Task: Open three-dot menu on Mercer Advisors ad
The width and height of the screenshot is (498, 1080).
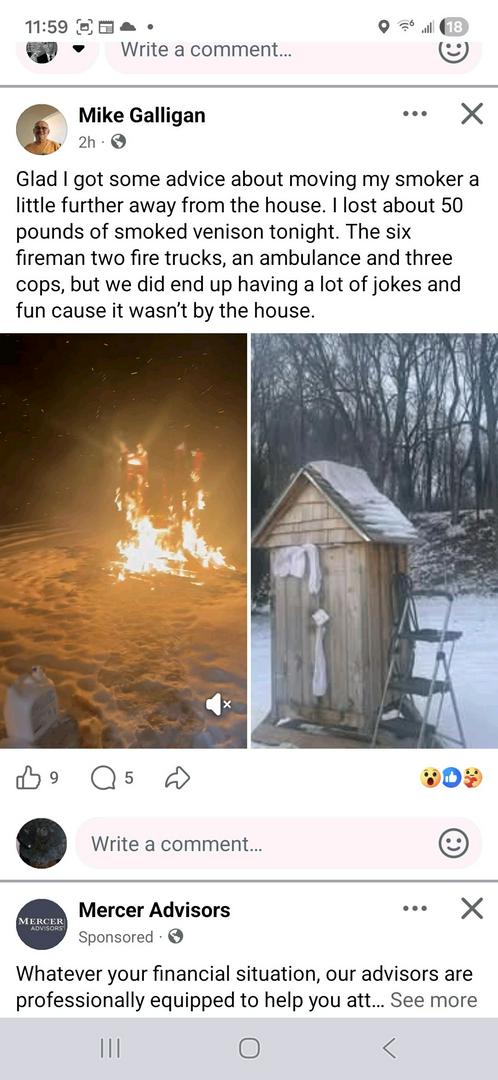Action: pos(415,908)
